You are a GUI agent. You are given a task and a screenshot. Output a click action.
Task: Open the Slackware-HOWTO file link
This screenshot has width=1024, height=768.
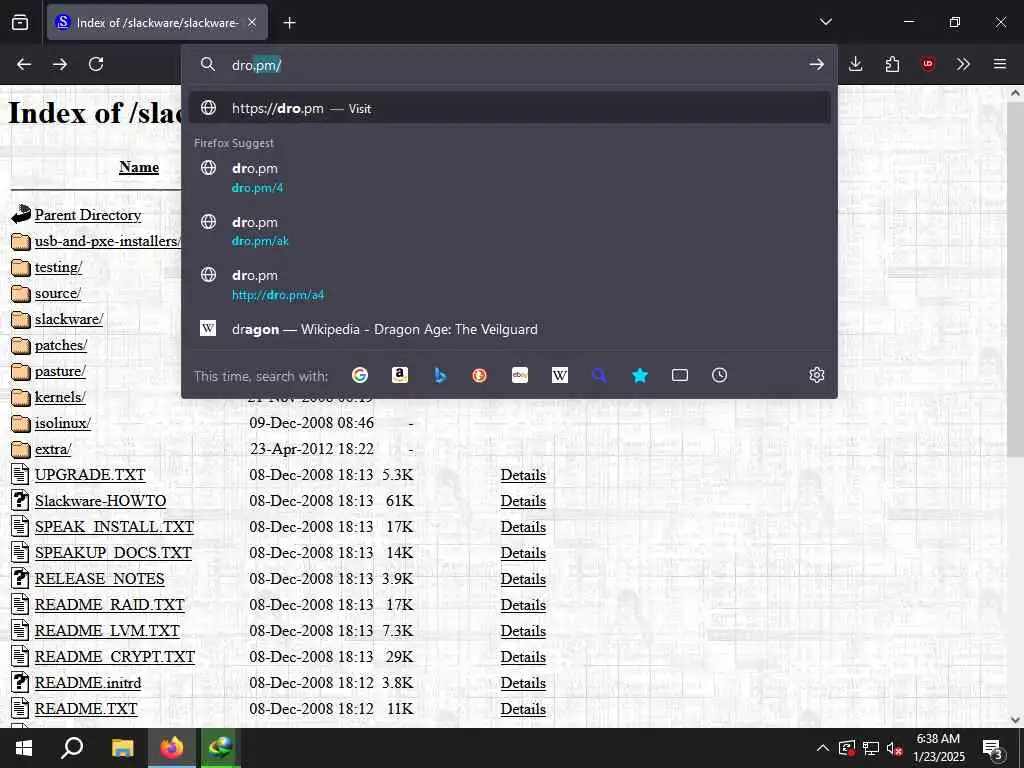[x=101, y=501]
